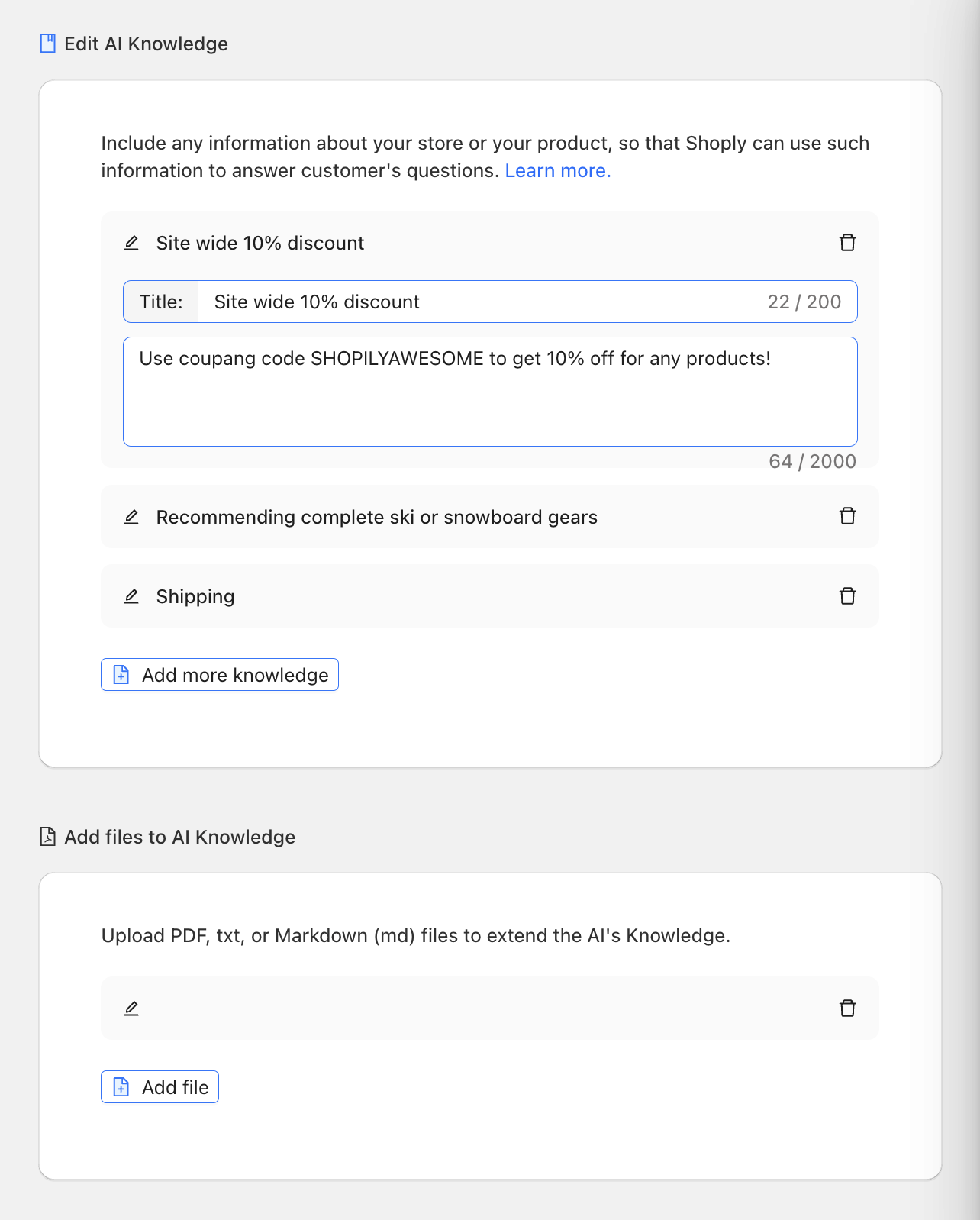
Task: Click the Edit AI Knowledge book icon
Action: pyautogui.click(x=47, y=44)
